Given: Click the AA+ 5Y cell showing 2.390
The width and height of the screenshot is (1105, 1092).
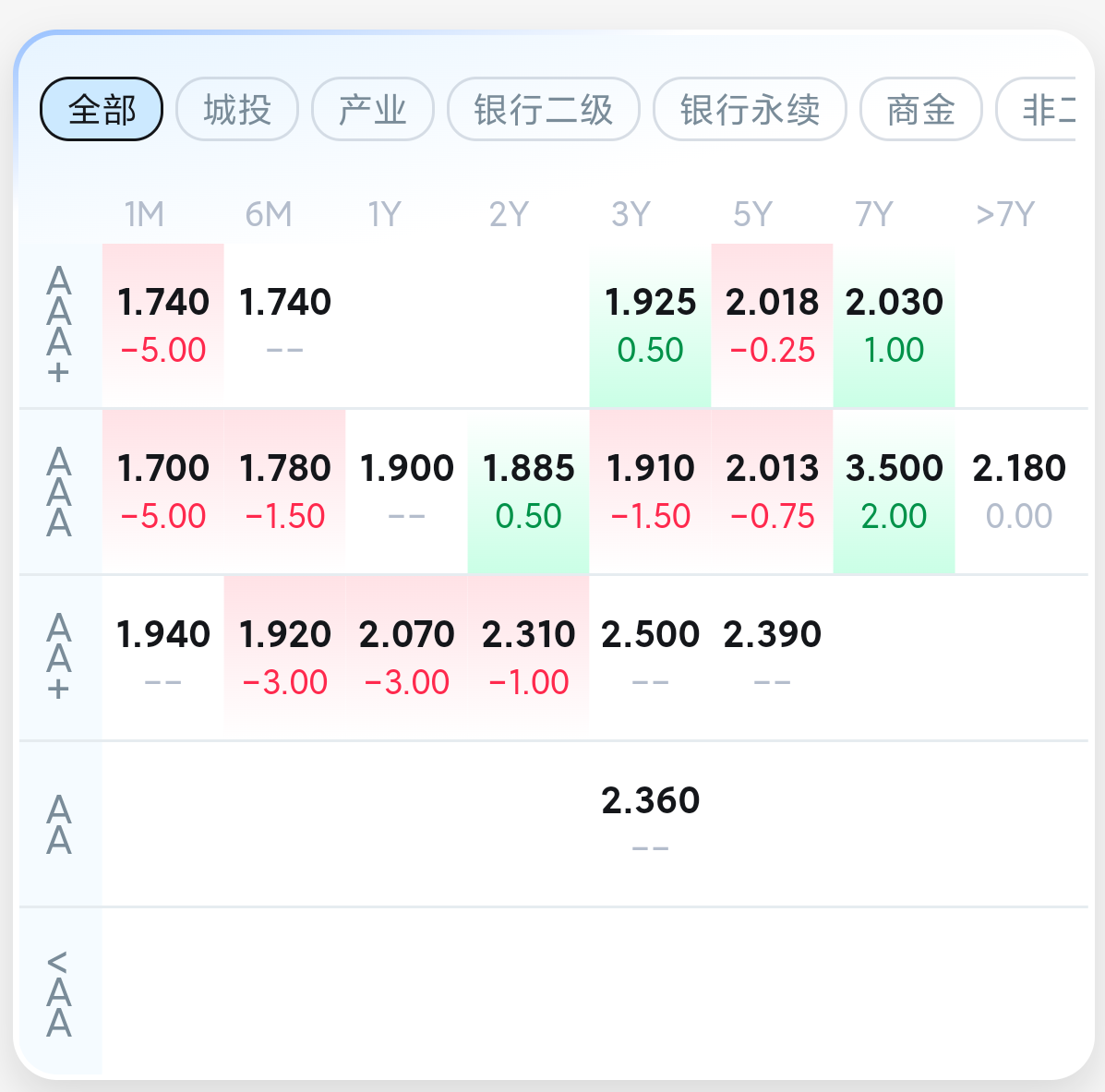Looking at the screenshot, I should click(773, 658).
